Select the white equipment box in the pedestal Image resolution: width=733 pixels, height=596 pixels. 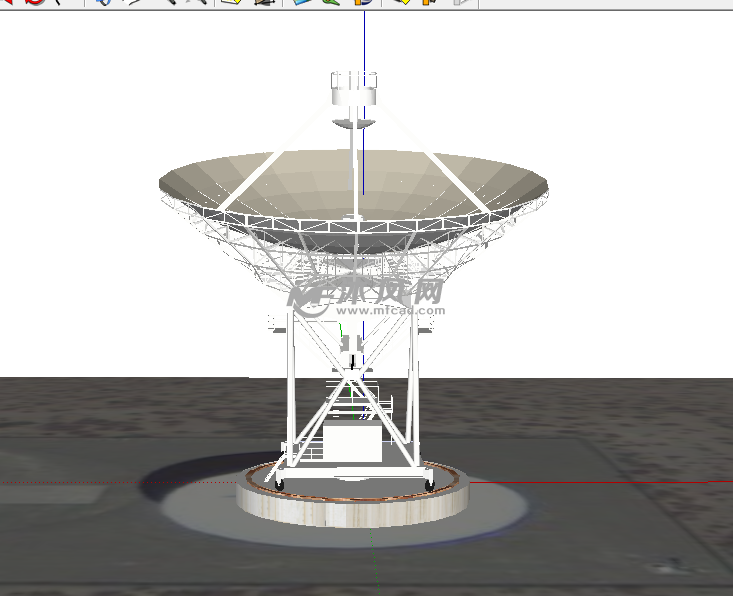click(x=351, y=442)
